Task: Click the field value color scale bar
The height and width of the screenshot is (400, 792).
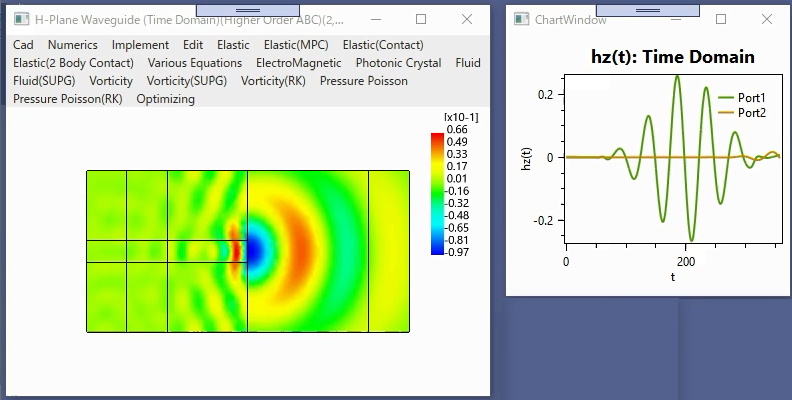Action: point(437,193)
